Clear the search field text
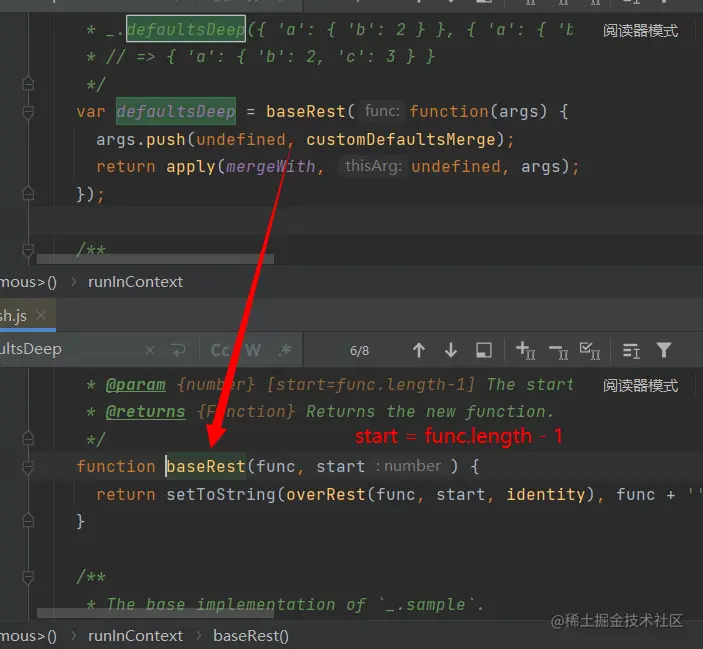Screen dimensions: 703x649 tap(150, 350)
